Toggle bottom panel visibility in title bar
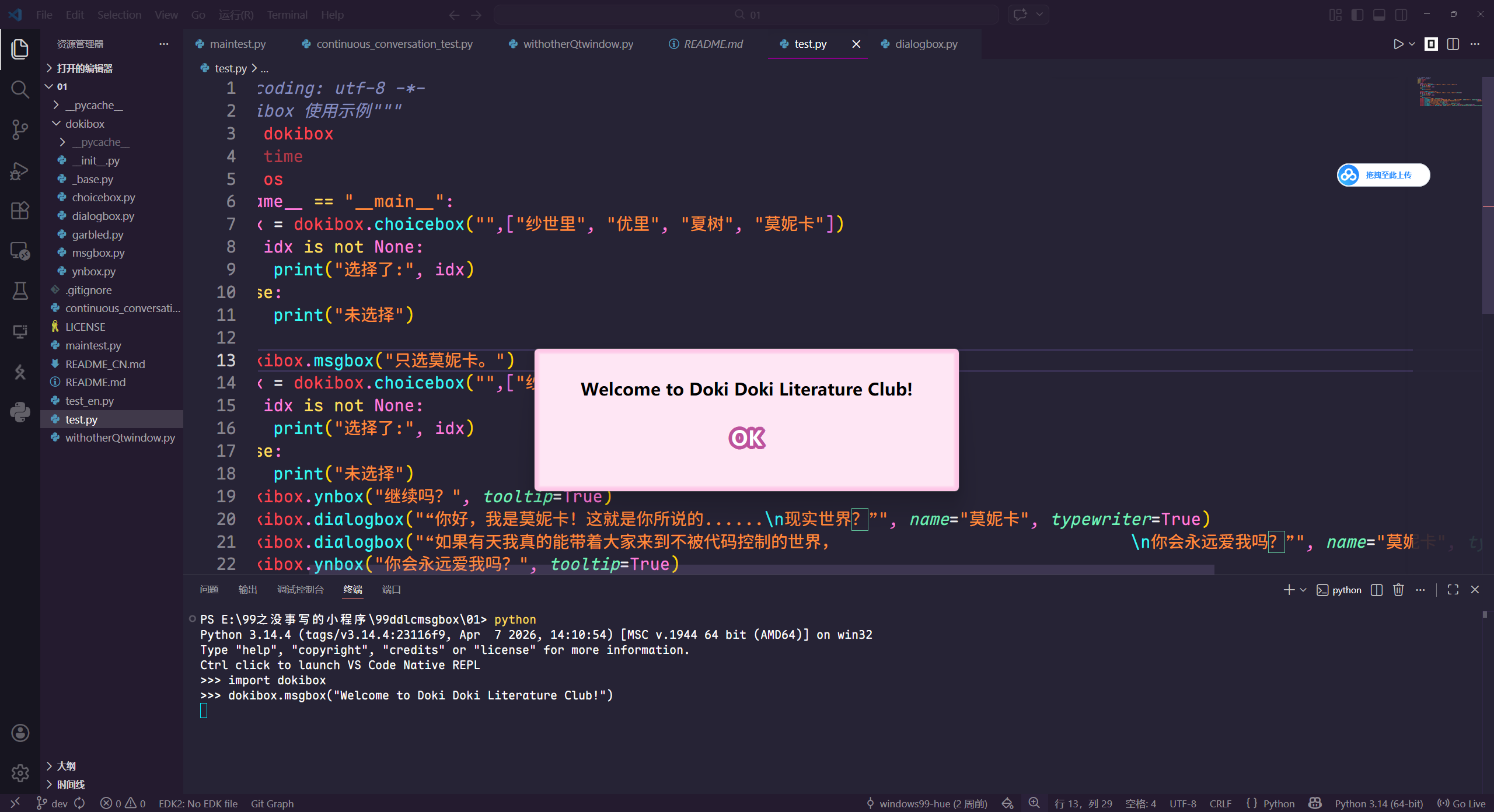This screenshot has height=812, width=1494. point(1379,15)
